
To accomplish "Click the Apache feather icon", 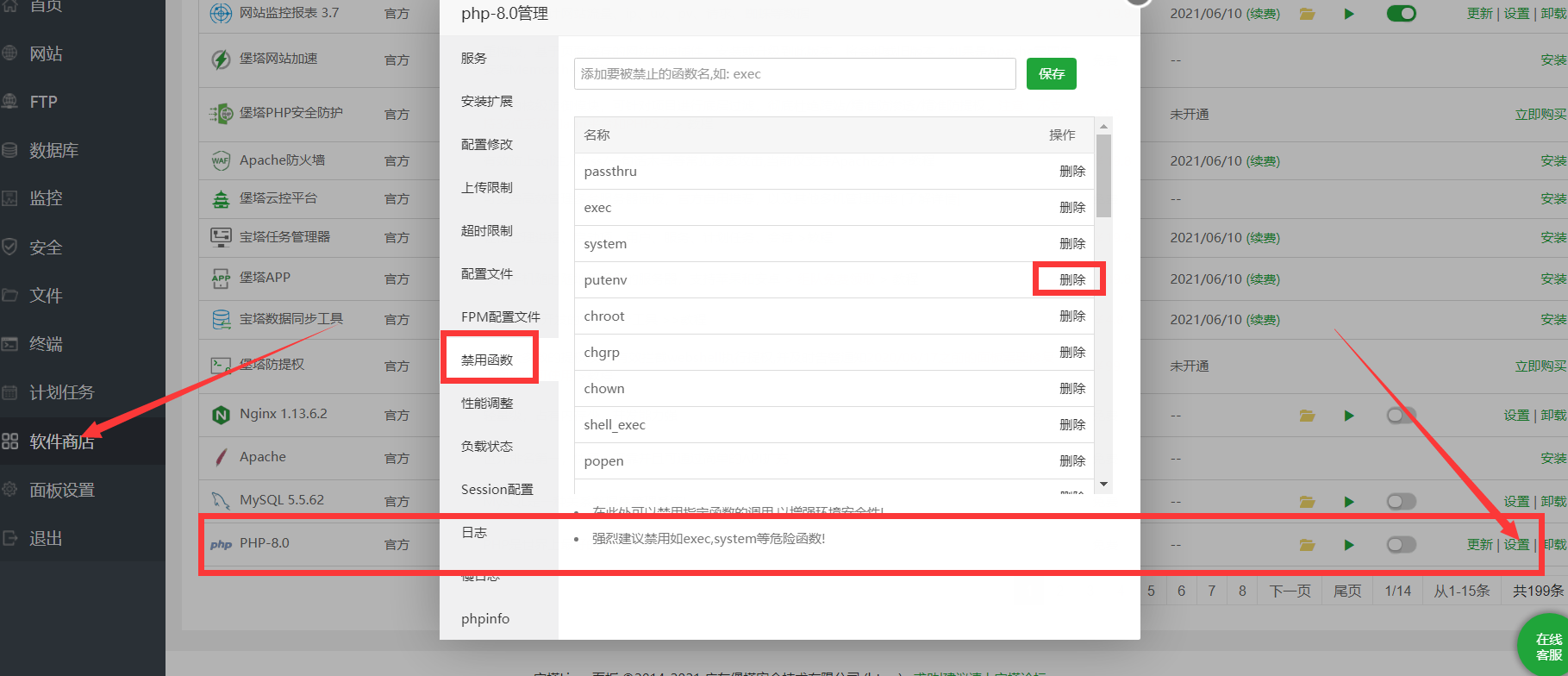I will [221, 457].
